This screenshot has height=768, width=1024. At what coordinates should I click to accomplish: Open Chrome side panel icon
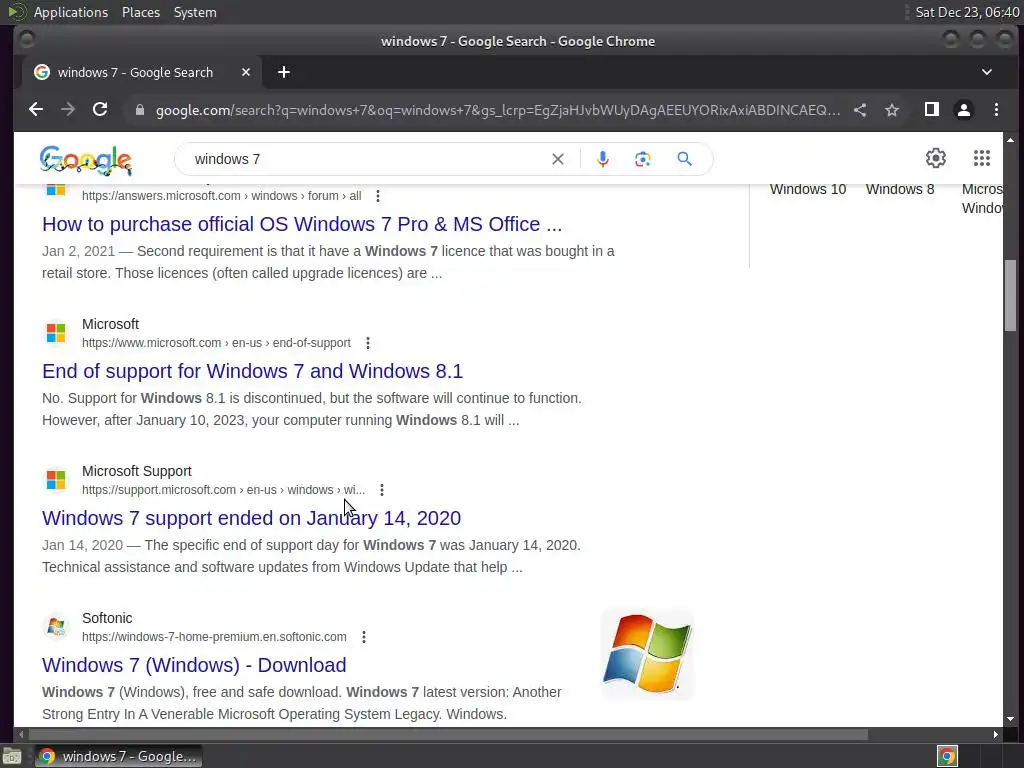(932, 110)
